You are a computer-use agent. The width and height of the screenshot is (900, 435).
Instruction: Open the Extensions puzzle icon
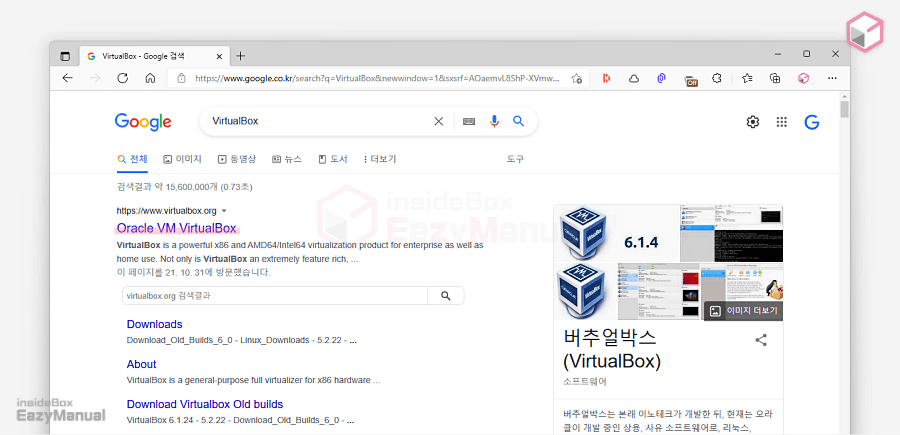point(716,78)
